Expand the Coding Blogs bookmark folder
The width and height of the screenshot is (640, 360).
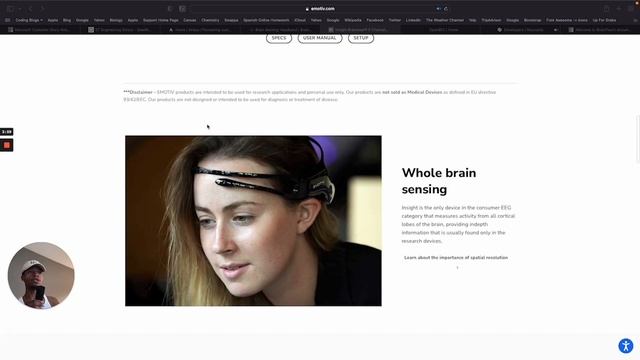coord(29,20)
